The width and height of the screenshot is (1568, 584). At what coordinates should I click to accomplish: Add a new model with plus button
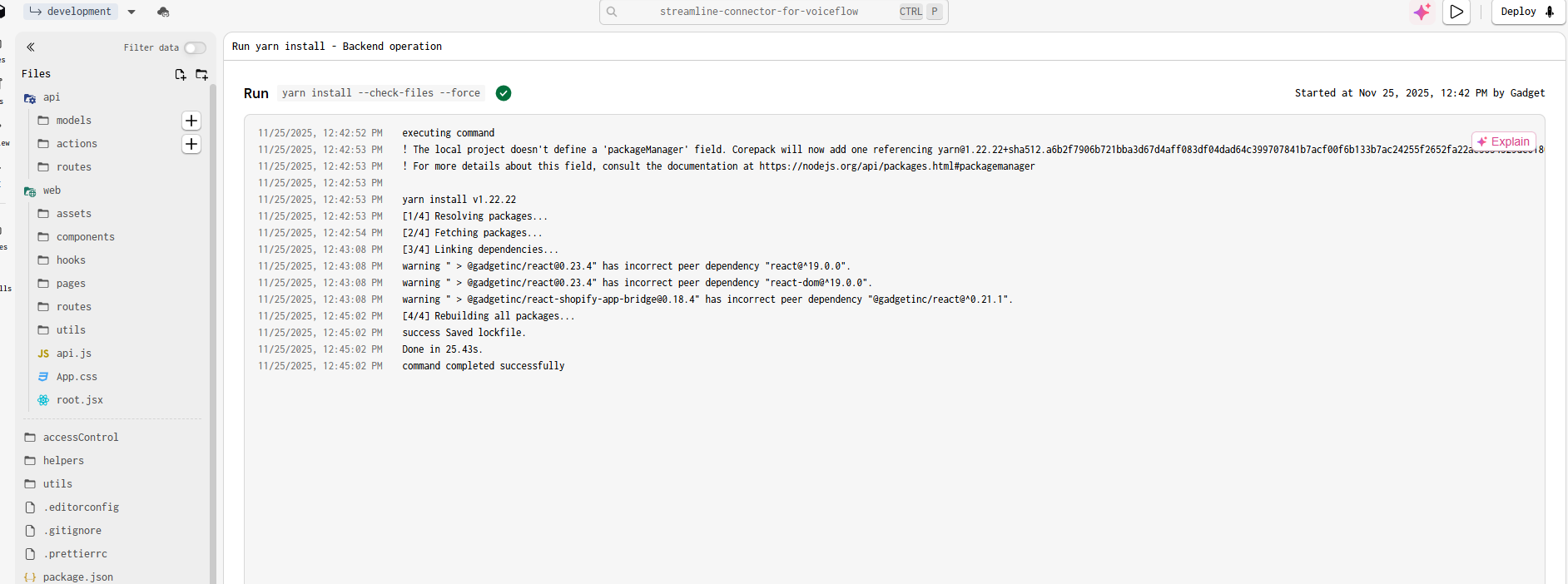point(191,121)
